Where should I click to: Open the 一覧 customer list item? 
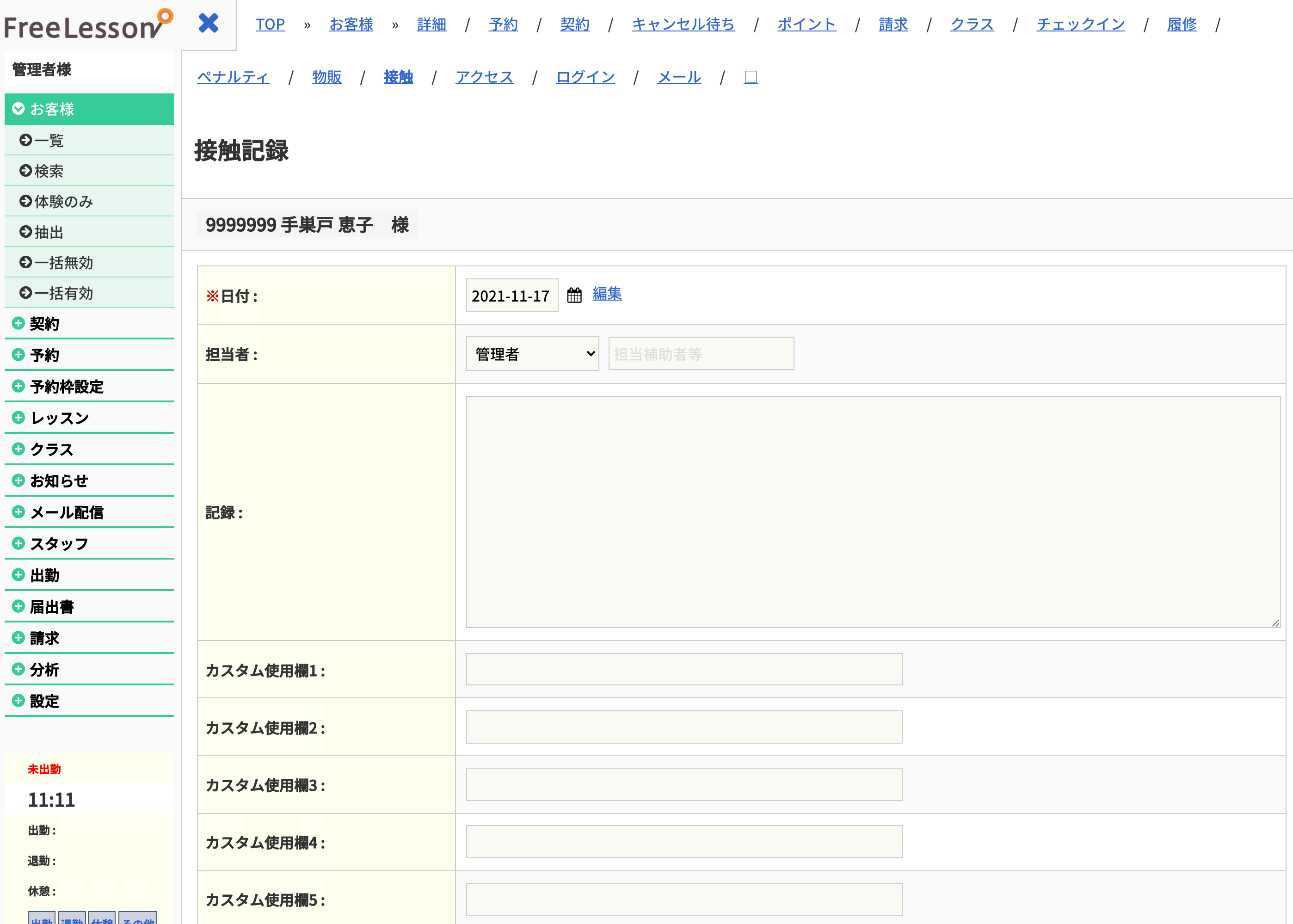tap(89, 140)
